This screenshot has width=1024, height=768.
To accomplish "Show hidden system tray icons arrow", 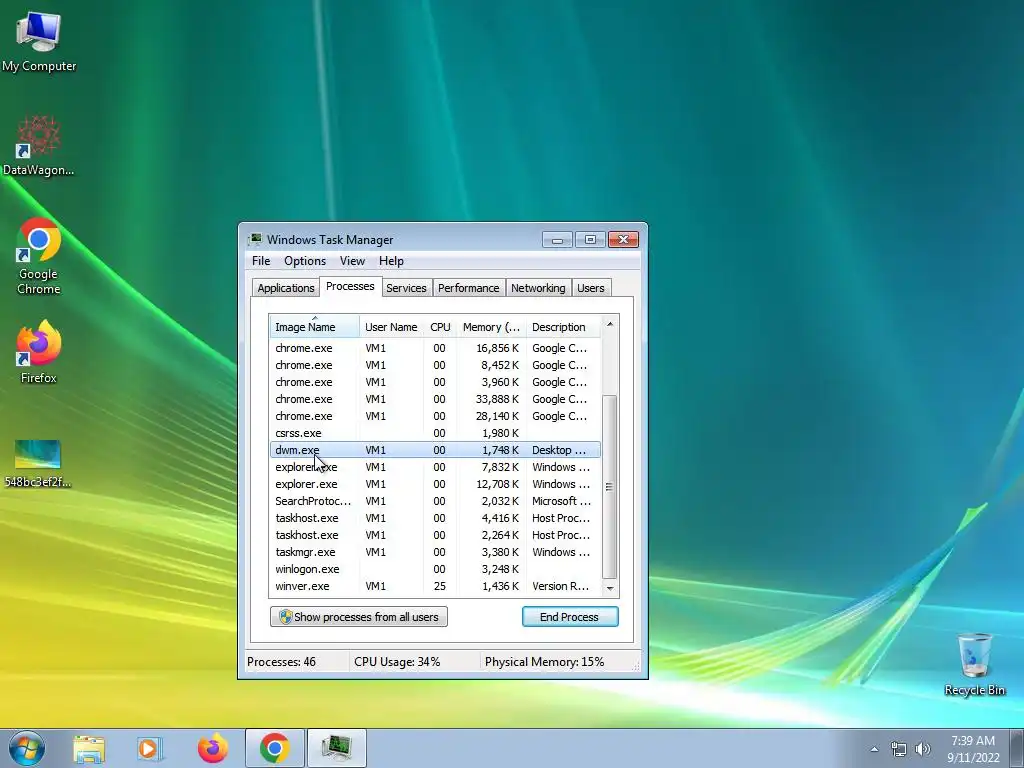I will pyautogui.click(x=874, y=749).
